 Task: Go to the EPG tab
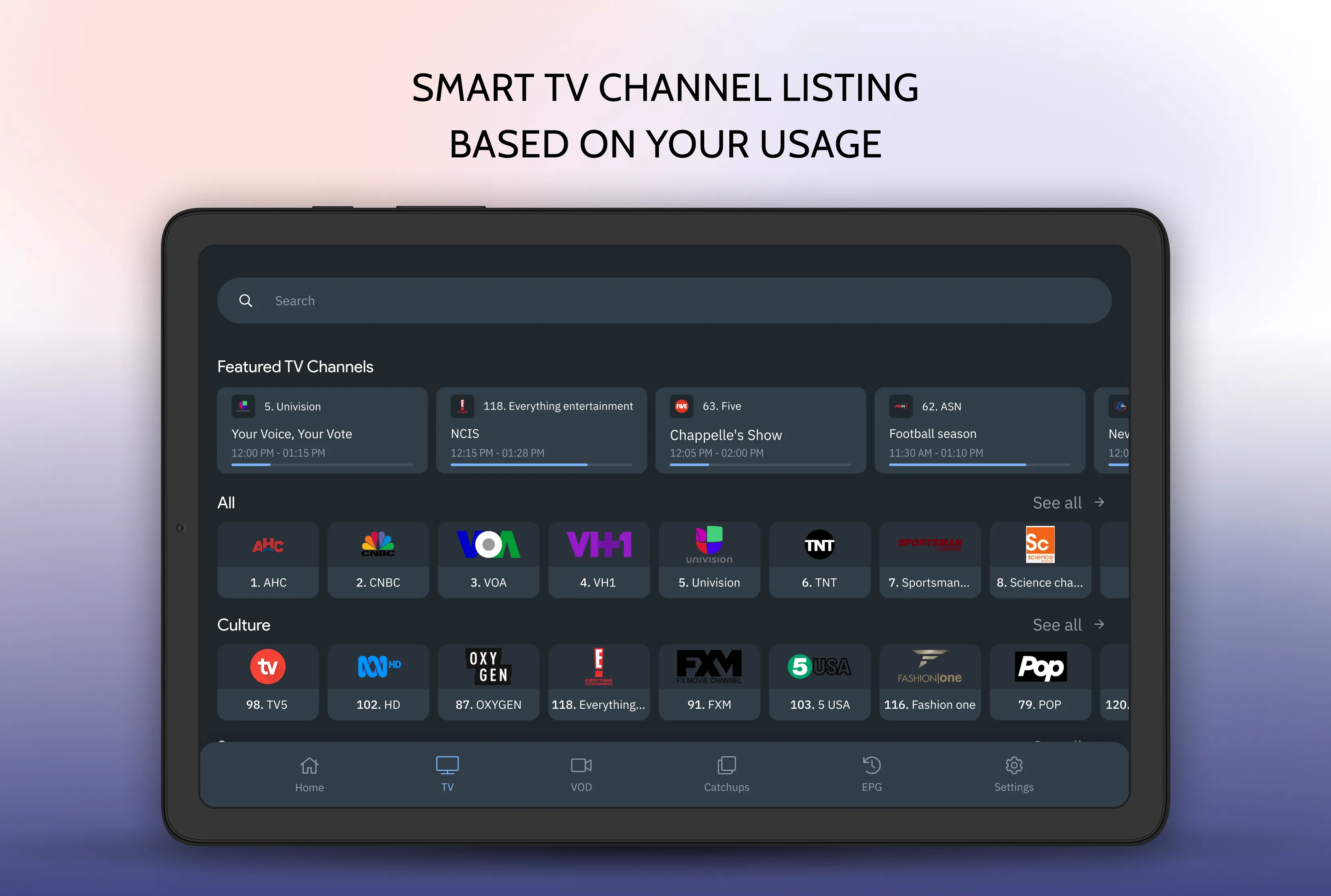pyautogui.click(x=872, y=774)
